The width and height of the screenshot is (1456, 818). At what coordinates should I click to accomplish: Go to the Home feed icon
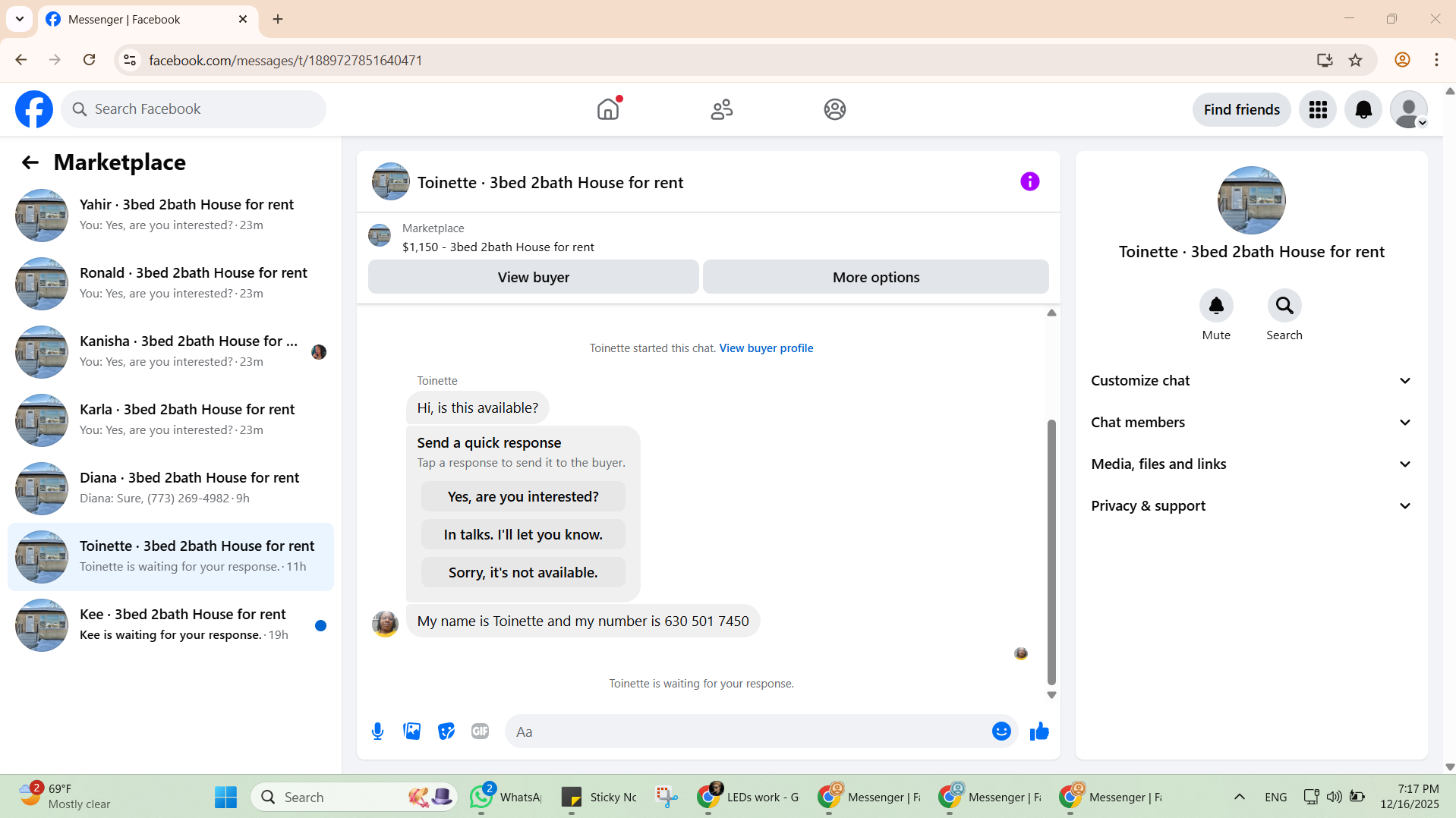[608, 109]
